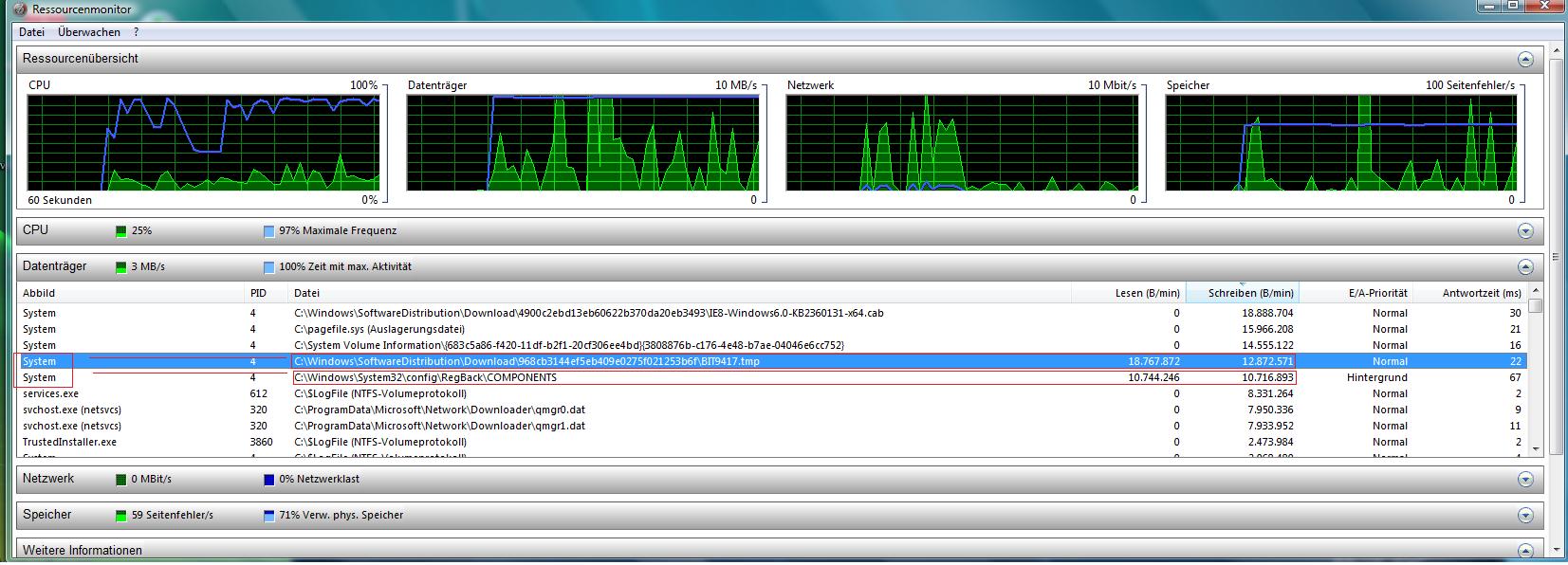The height and width of the screenshot is (565, 1568).
Task: Sort by Schreiben (B/min) column header
Action: (1242, 293)
